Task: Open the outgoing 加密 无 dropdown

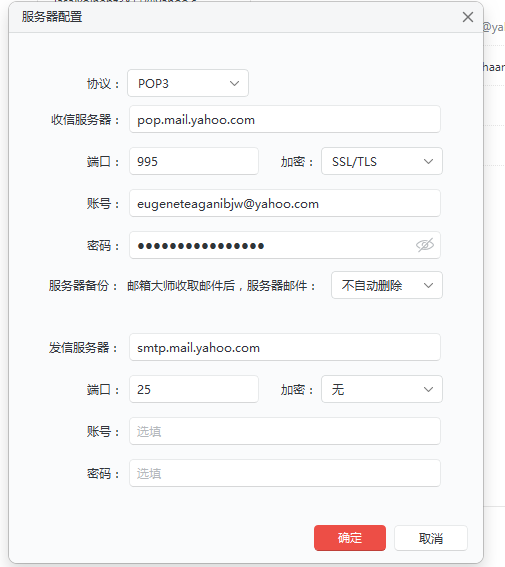Action: [382, 389]
